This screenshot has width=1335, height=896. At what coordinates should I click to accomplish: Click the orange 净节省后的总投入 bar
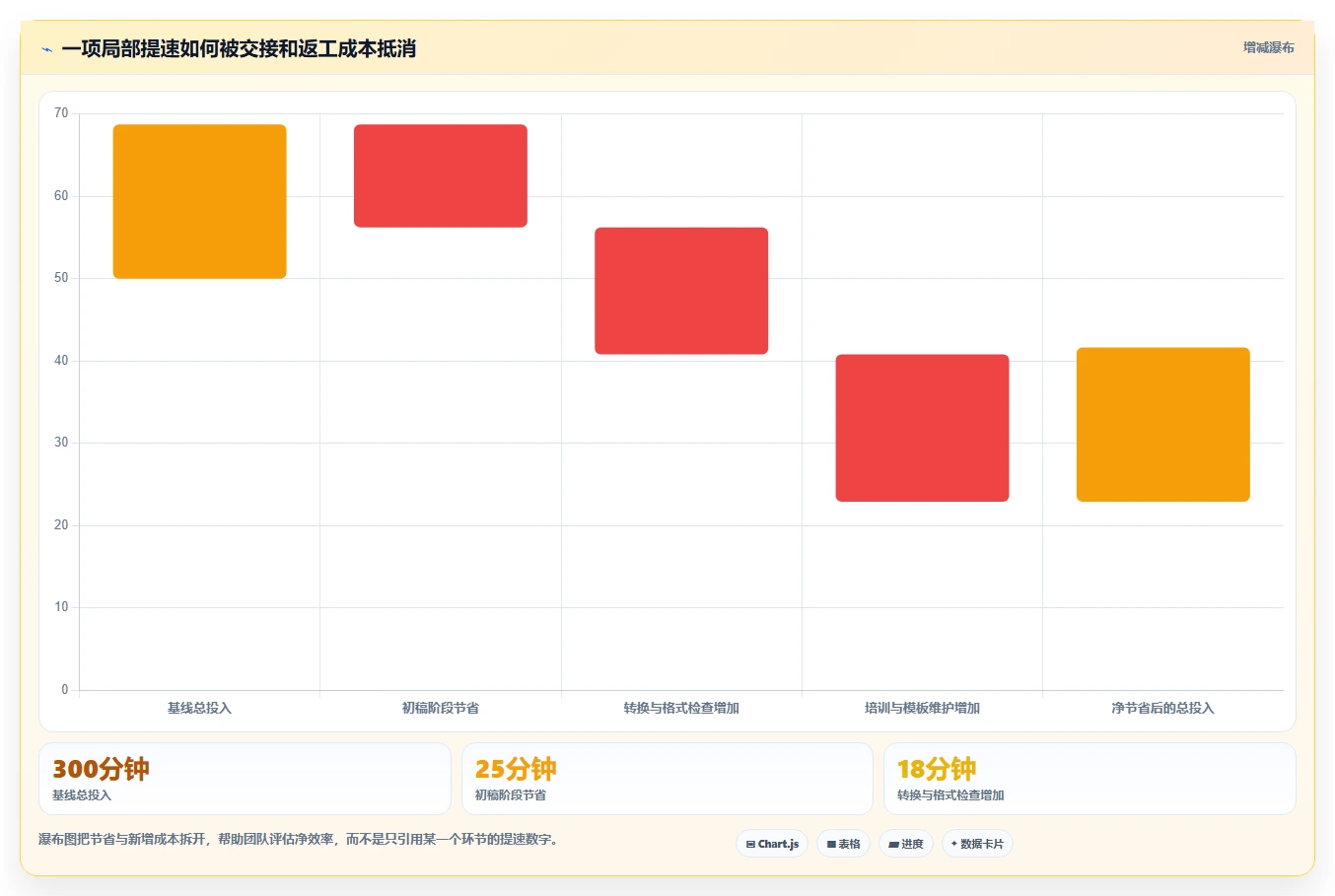(x=1163, y=425)
